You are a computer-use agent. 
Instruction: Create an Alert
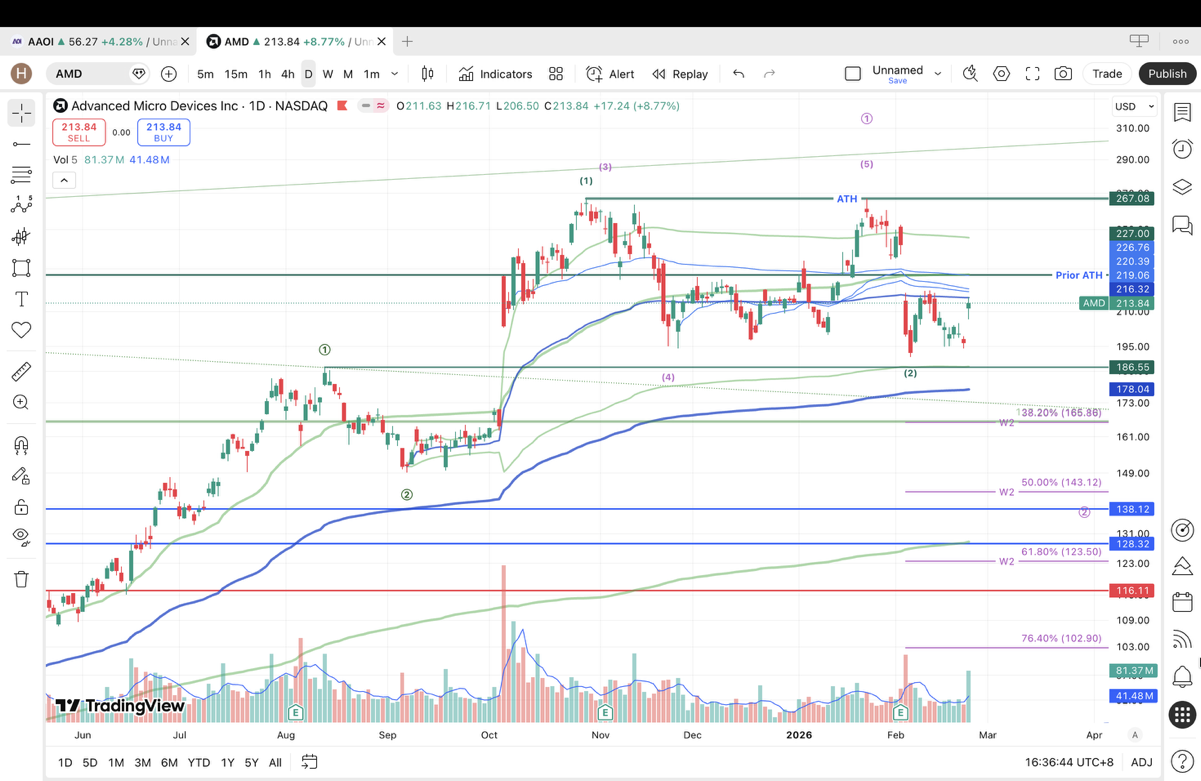click(610, 74)
